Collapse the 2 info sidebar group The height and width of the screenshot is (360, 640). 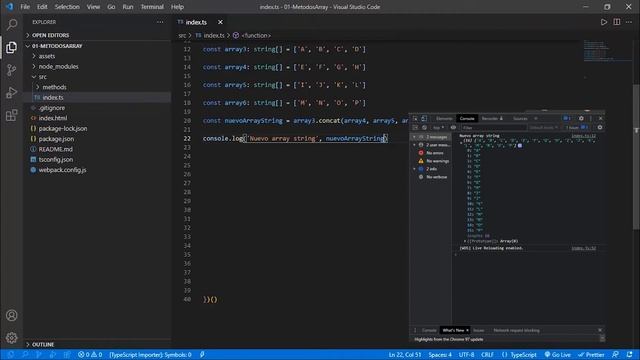point(414,169)
